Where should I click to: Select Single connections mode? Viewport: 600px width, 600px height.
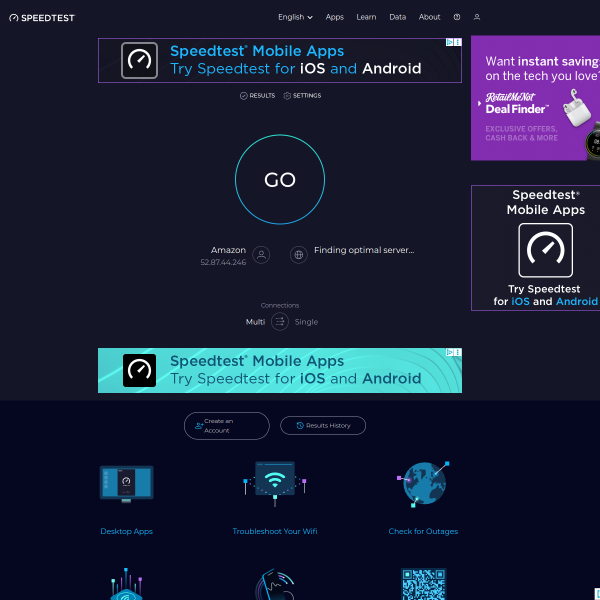pyautogui.click(x=306, y=322)
